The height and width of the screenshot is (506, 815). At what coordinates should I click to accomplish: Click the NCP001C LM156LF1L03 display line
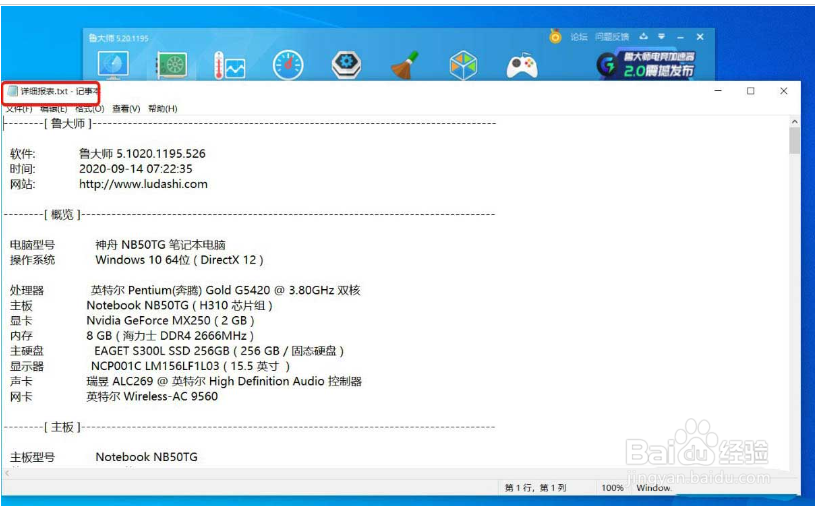tap(190, 366)
